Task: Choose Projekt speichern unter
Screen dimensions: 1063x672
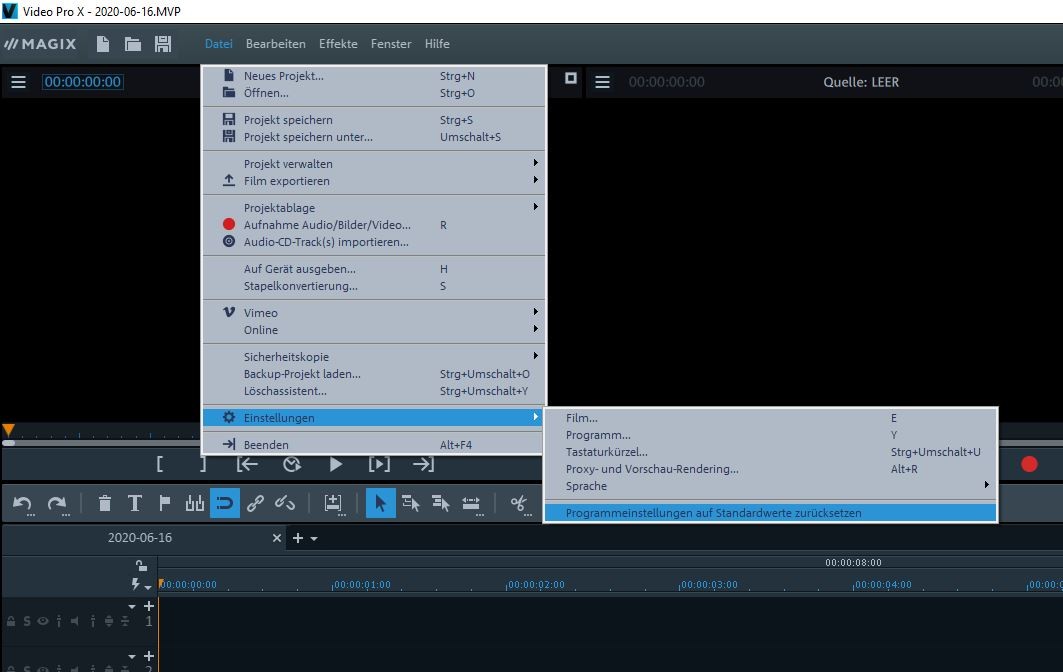Action: [x=374, y=137]
